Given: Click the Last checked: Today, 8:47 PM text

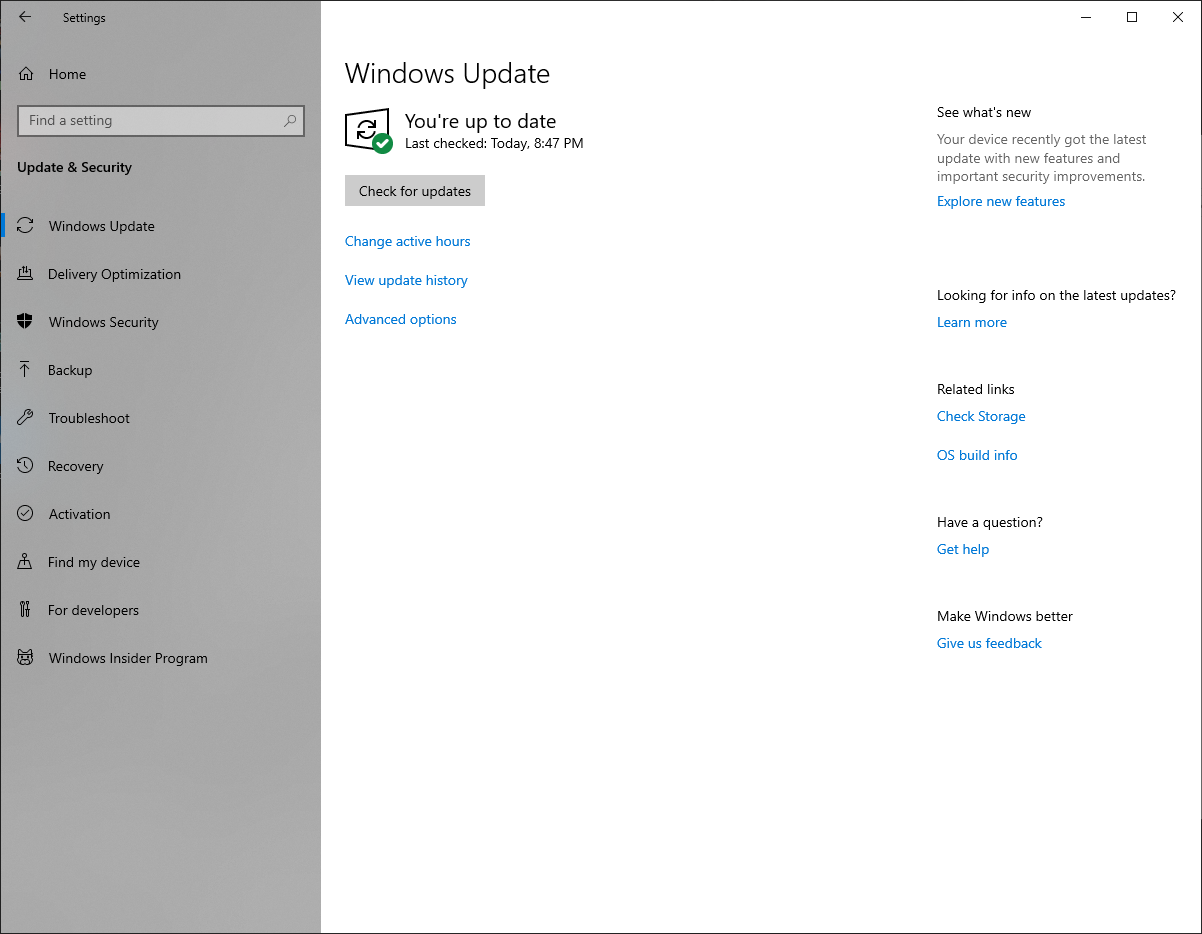Looking at the screenshot, I should pos(494,143).
